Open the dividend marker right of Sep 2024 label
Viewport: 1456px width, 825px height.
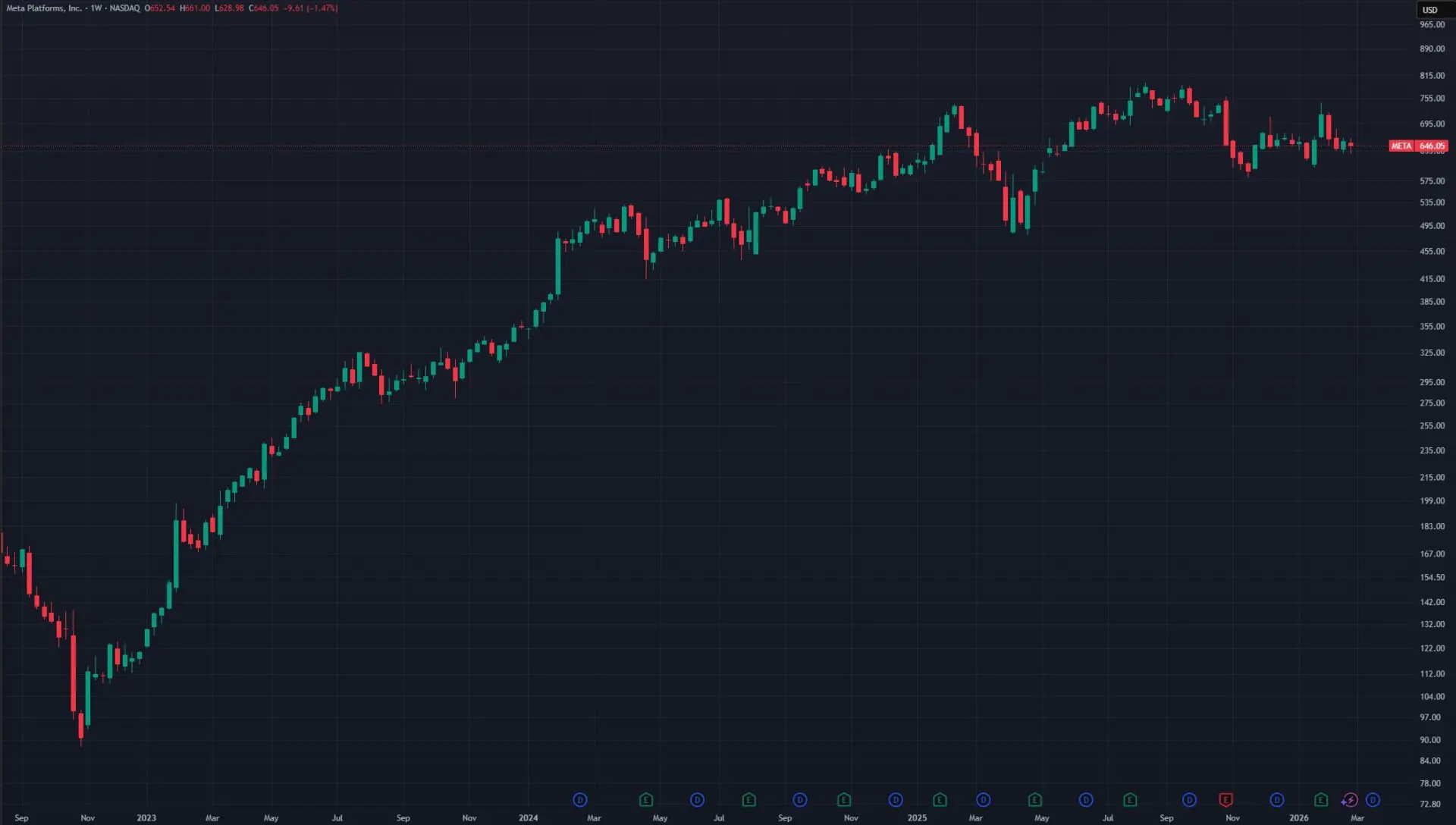pyautogui.click(x=800, y=800)
